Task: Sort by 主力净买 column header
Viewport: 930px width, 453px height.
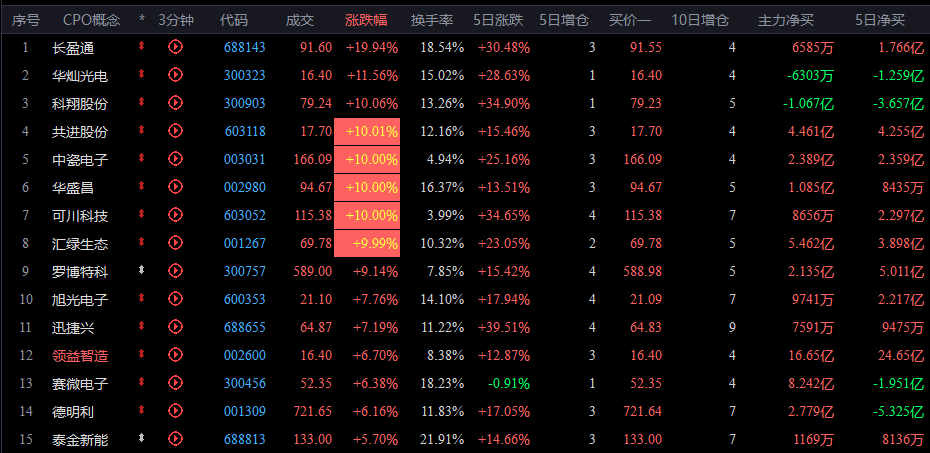Action: [786, 20]
